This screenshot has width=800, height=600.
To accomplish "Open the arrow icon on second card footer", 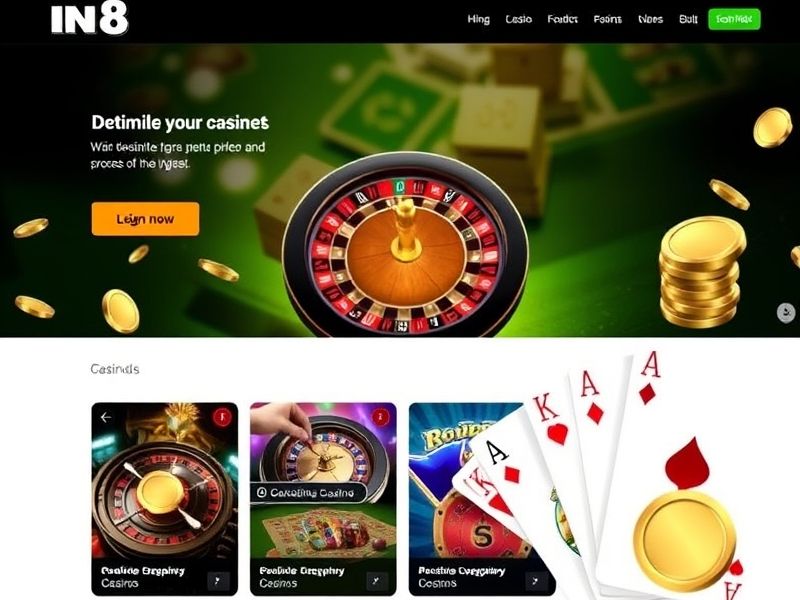I will coord(377,581).
